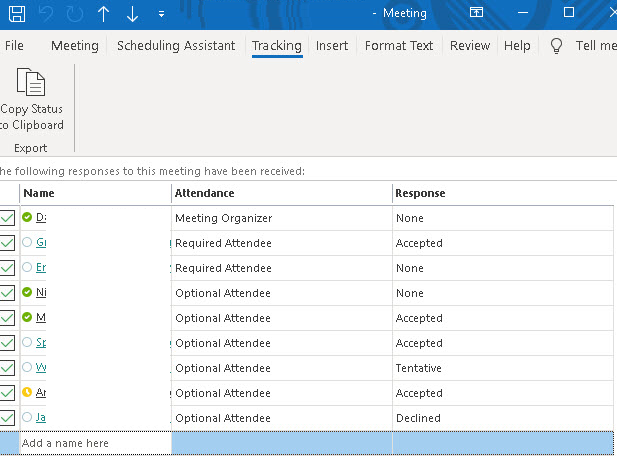
Task: Maximize the Meeting window
Action: tap(569, 13)
